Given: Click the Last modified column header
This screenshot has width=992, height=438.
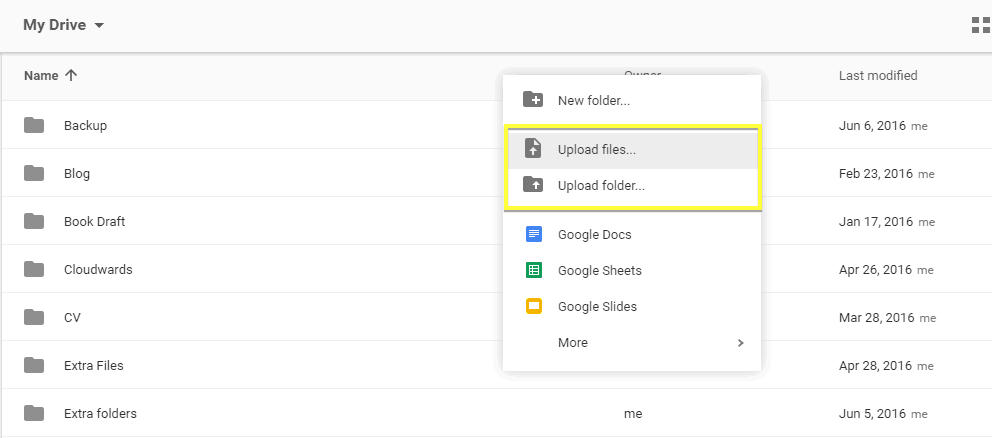Looking at the screenshot, I should pos(878,76).
